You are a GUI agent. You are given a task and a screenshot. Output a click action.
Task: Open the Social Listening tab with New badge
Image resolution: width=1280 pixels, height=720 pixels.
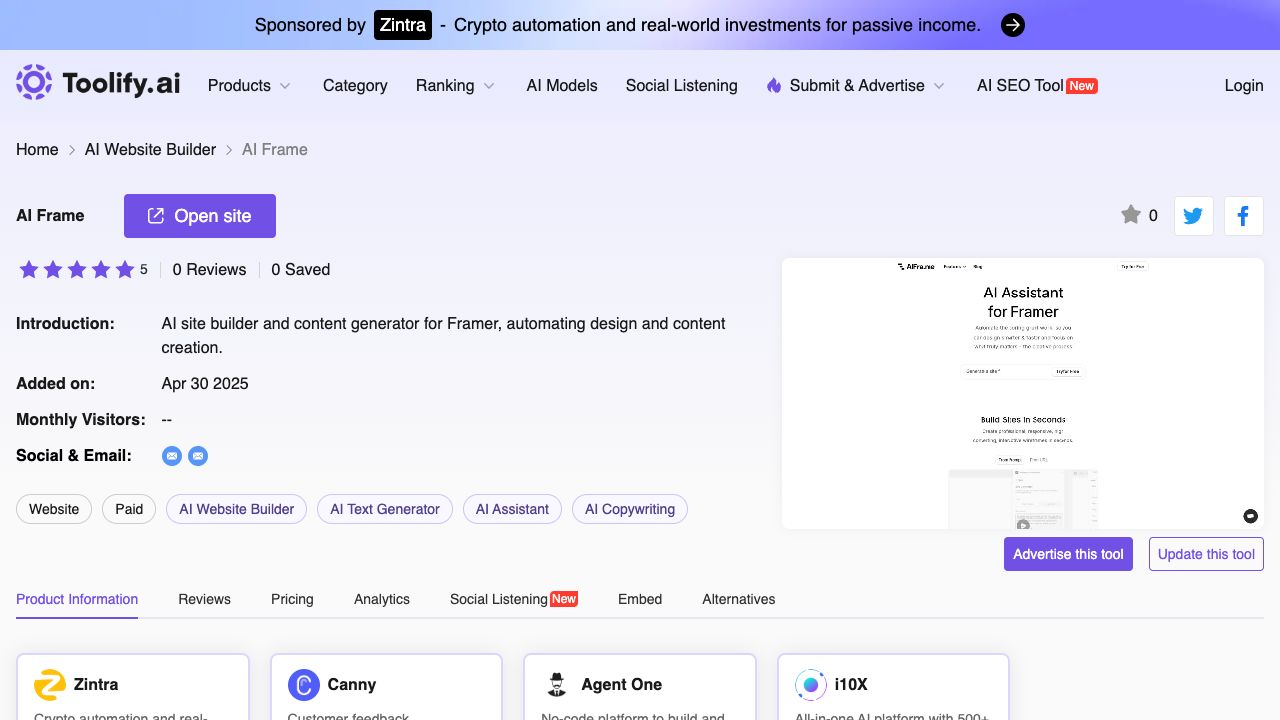[x=513, y=599]
